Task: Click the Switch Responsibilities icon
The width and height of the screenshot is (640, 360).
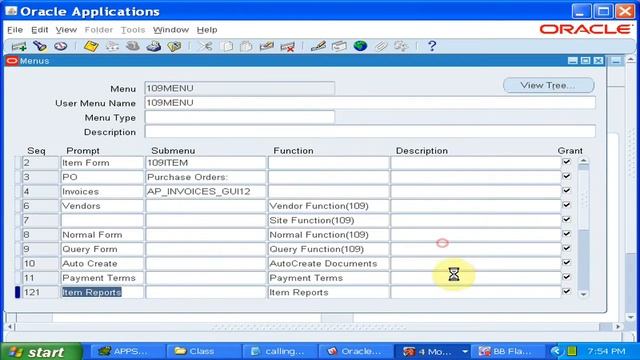Action: [x=133, y=46]
